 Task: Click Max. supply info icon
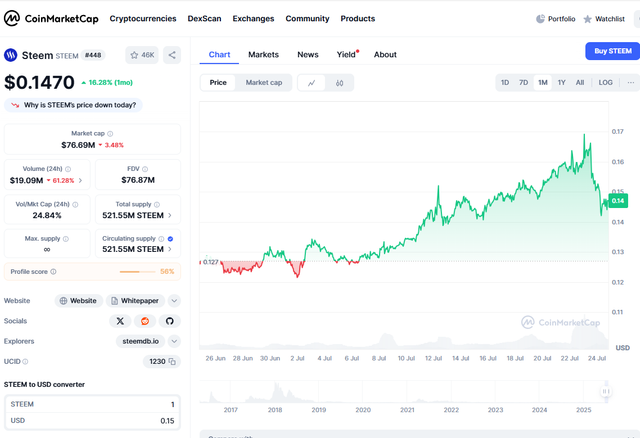66,239
